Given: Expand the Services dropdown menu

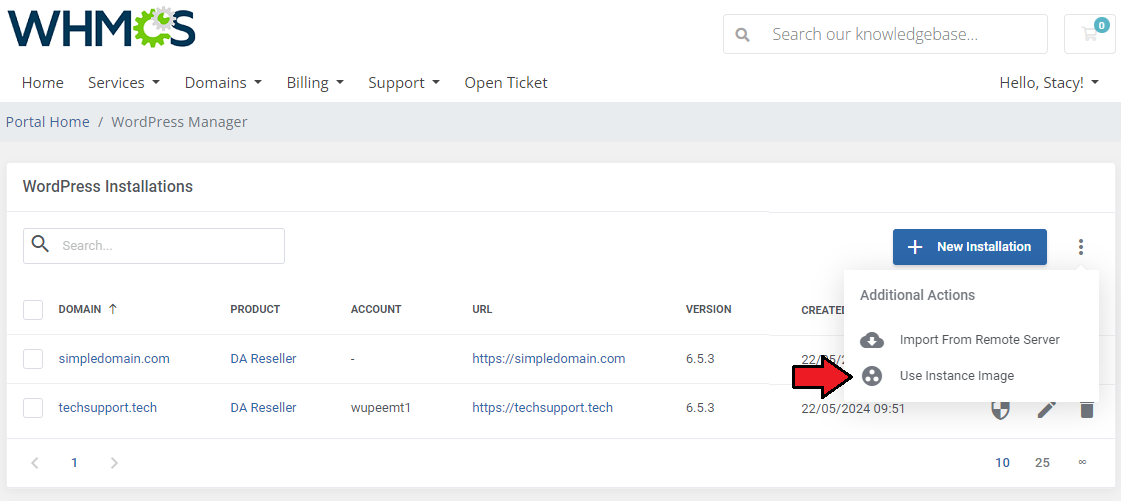Looking at the screenshot, I should pyautogui.click(x=124, y=83).
